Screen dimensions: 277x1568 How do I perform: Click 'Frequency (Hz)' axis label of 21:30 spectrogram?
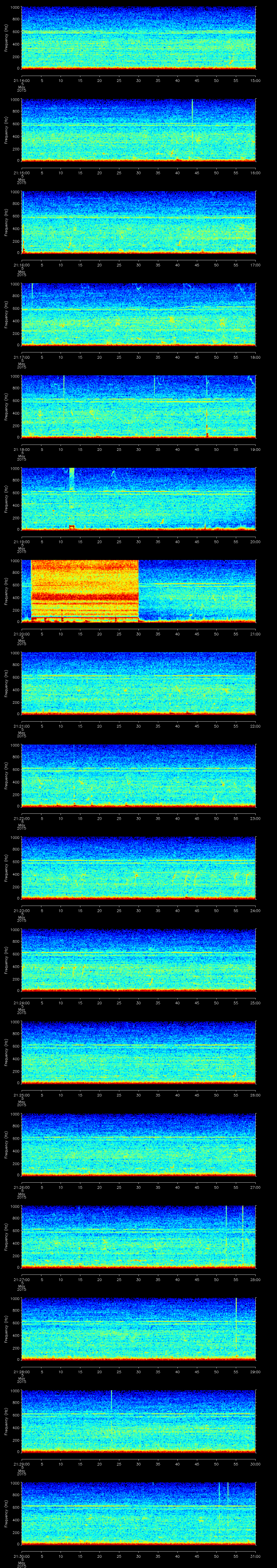[6, 1514]
